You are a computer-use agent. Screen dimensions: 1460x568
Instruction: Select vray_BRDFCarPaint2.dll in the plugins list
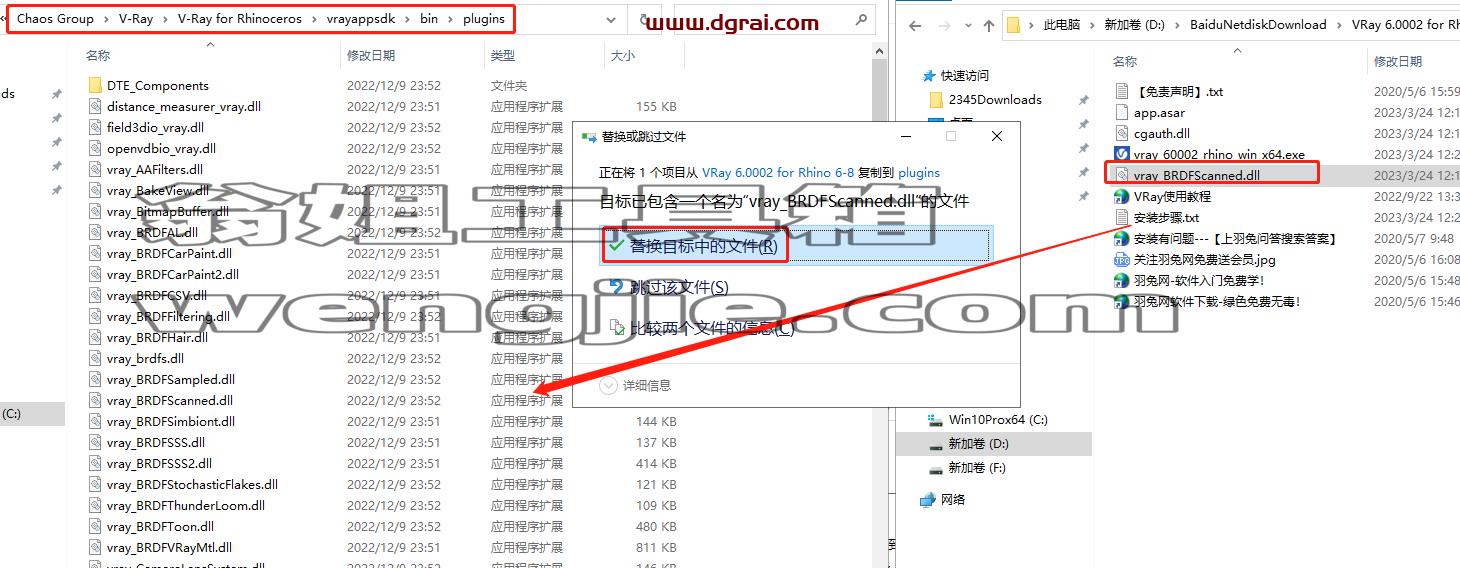173,274
